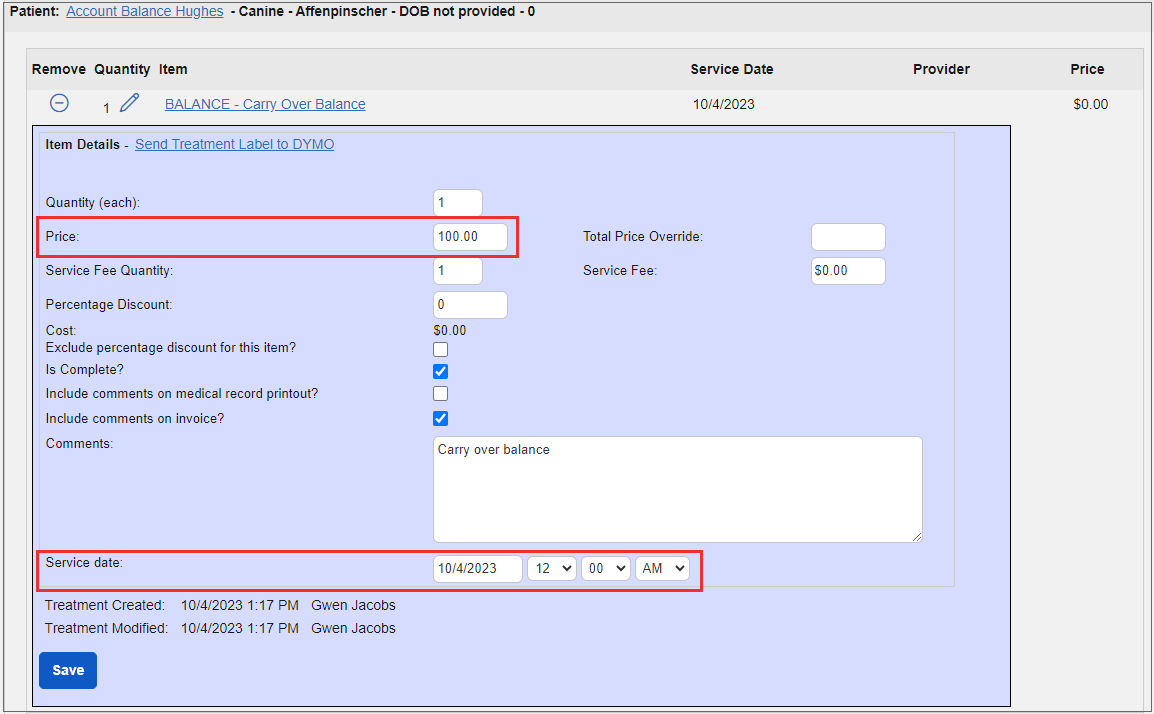
Task: Click the Total Price Override field
Action: click(x=848, y=237)
